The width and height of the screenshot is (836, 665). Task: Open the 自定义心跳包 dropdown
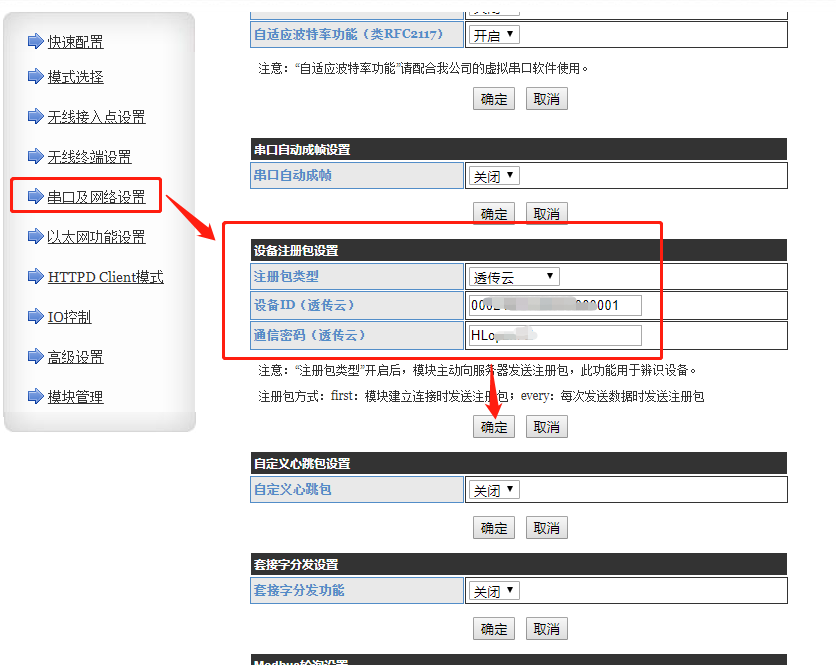coord(494,490)
